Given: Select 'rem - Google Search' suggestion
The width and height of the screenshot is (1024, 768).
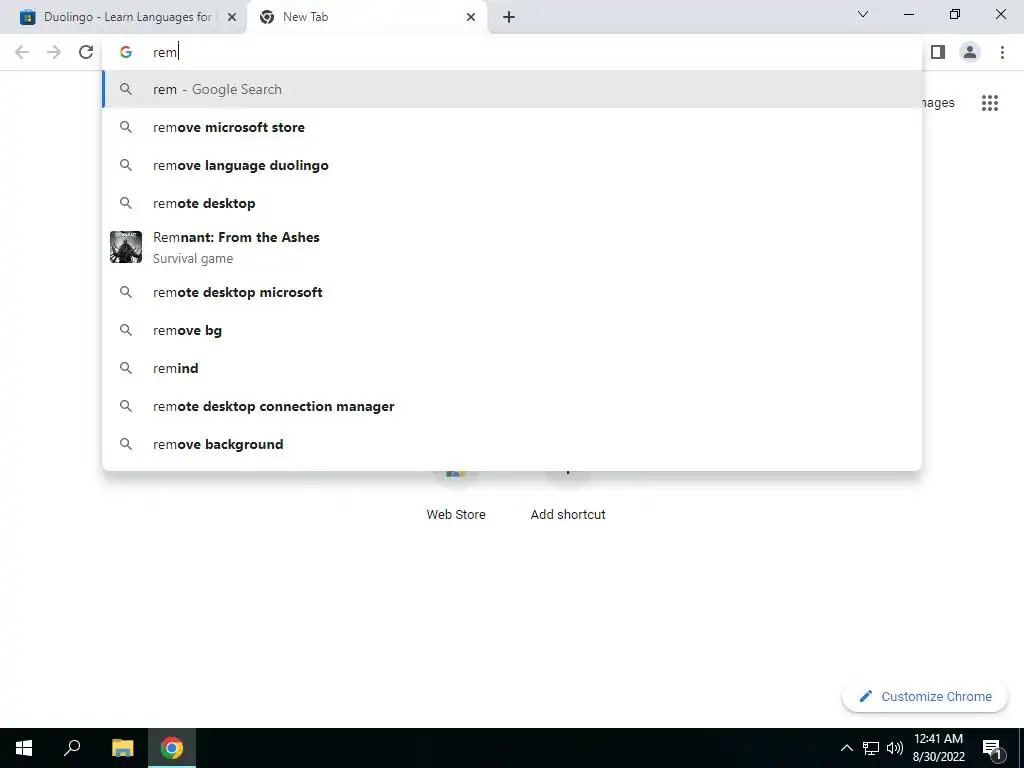Looking at the screenshot, I should click(x=513, y=89).
